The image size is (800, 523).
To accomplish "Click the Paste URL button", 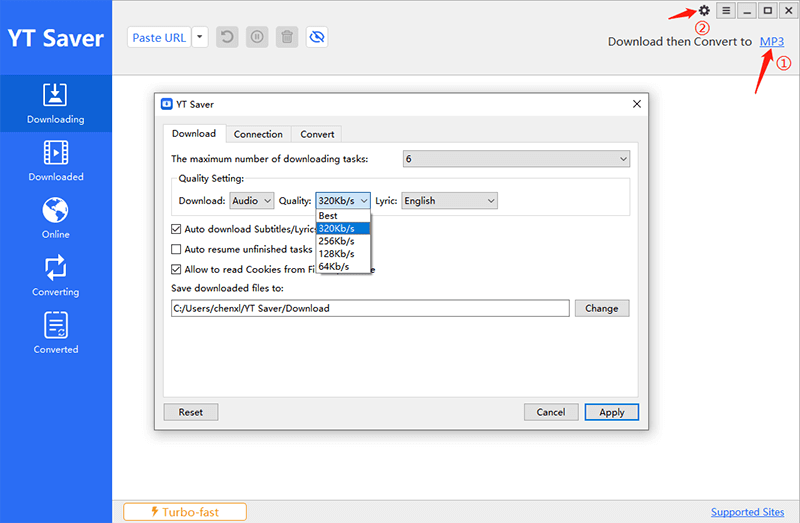I will (x=159, y=37).
